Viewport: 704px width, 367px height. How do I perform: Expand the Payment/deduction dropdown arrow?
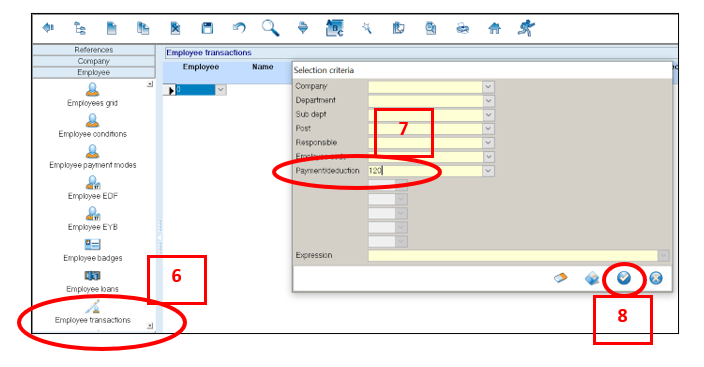point(488,171)
